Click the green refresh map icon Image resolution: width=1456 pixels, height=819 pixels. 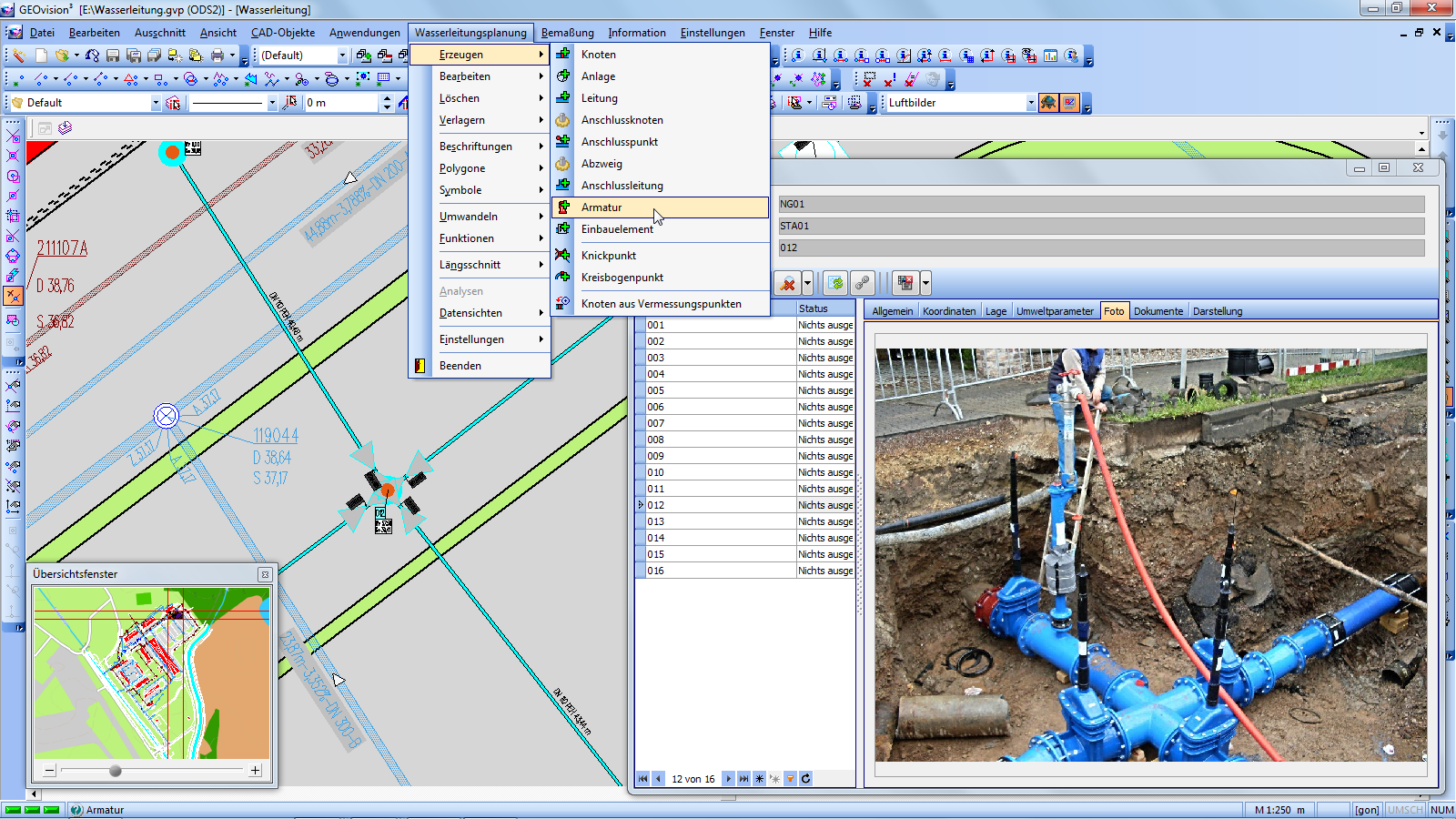coord(835,283)
